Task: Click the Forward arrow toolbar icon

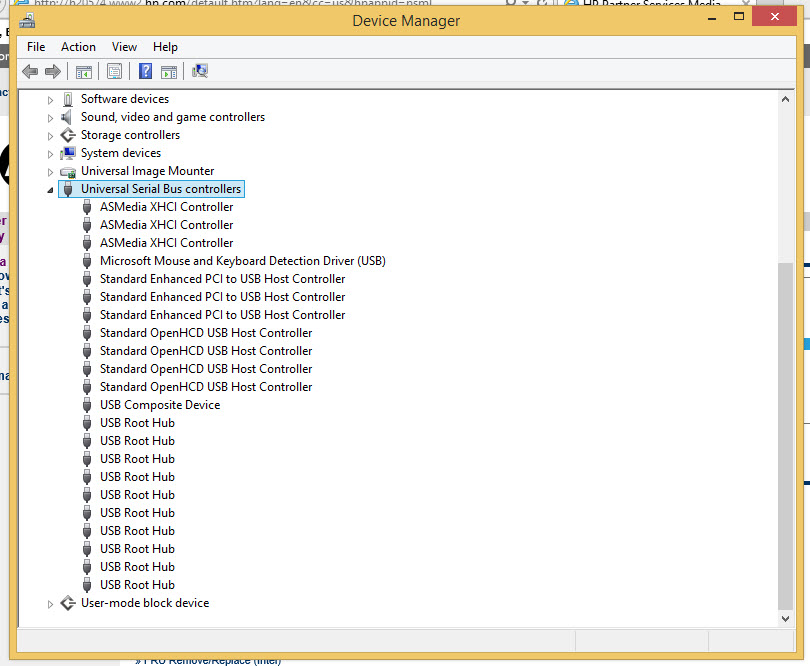Action: click(x=52, y=71)
